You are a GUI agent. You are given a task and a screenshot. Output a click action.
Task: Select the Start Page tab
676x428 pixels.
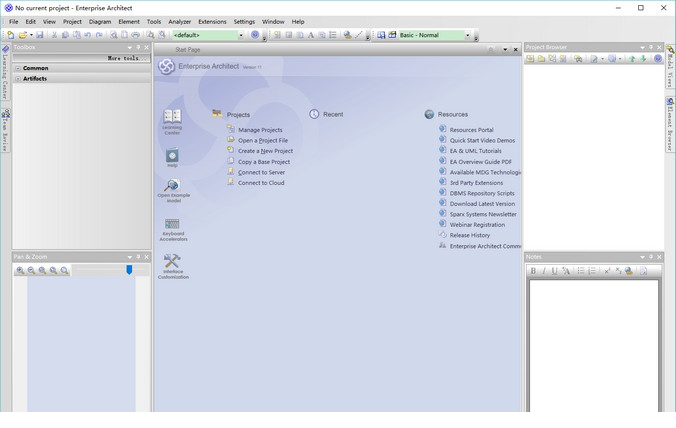188,50
